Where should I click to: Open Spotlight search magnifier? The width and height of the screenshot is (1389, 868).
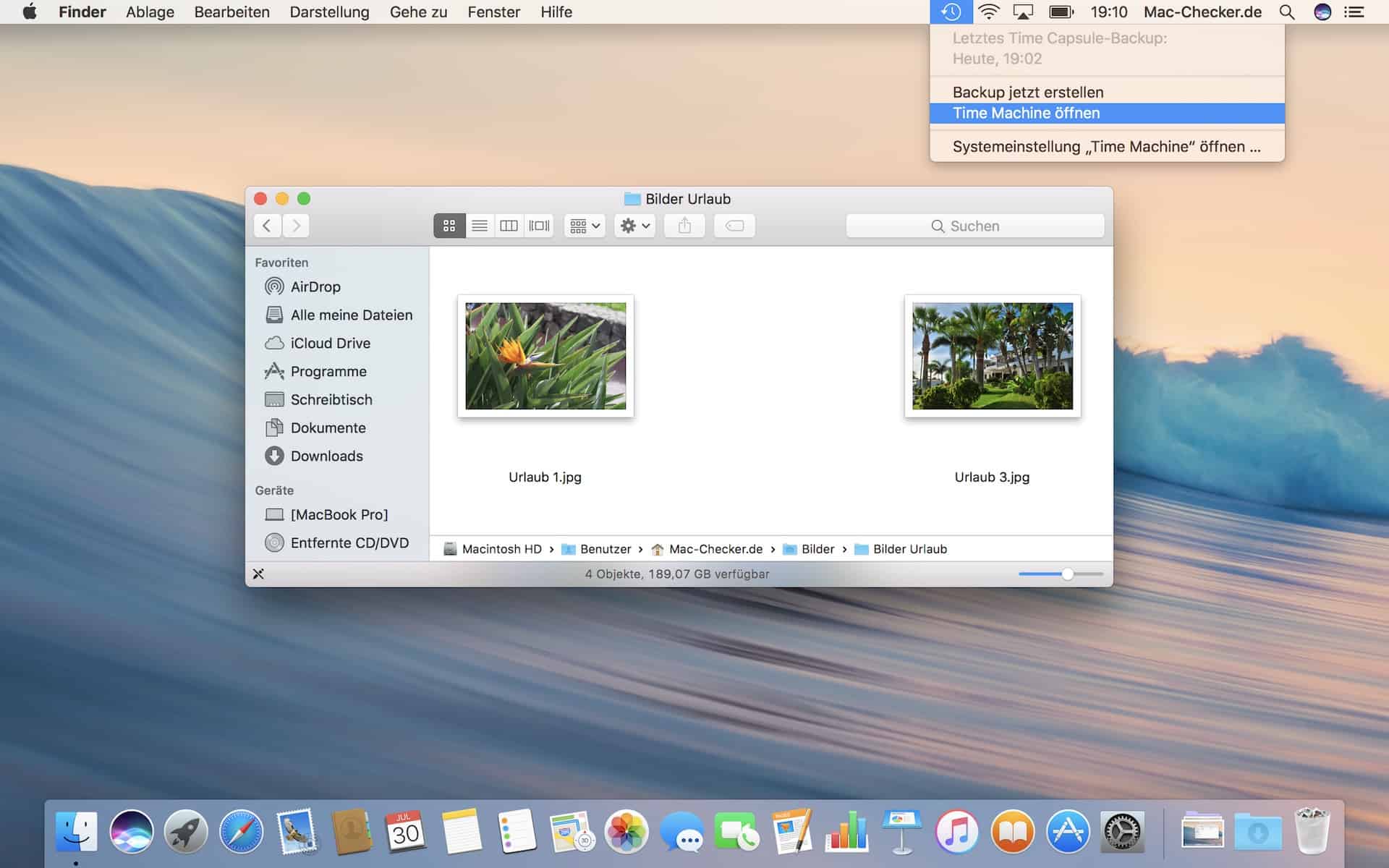point(1287,12)
